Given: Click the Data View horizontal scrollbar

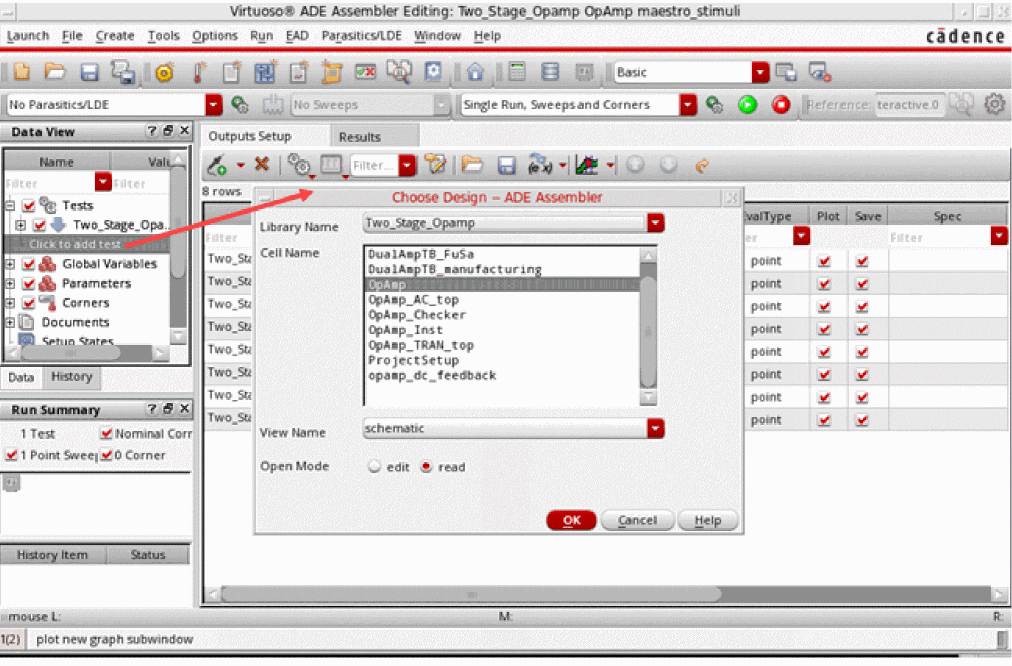Looking at the screenshot, I should pos(70,353).
